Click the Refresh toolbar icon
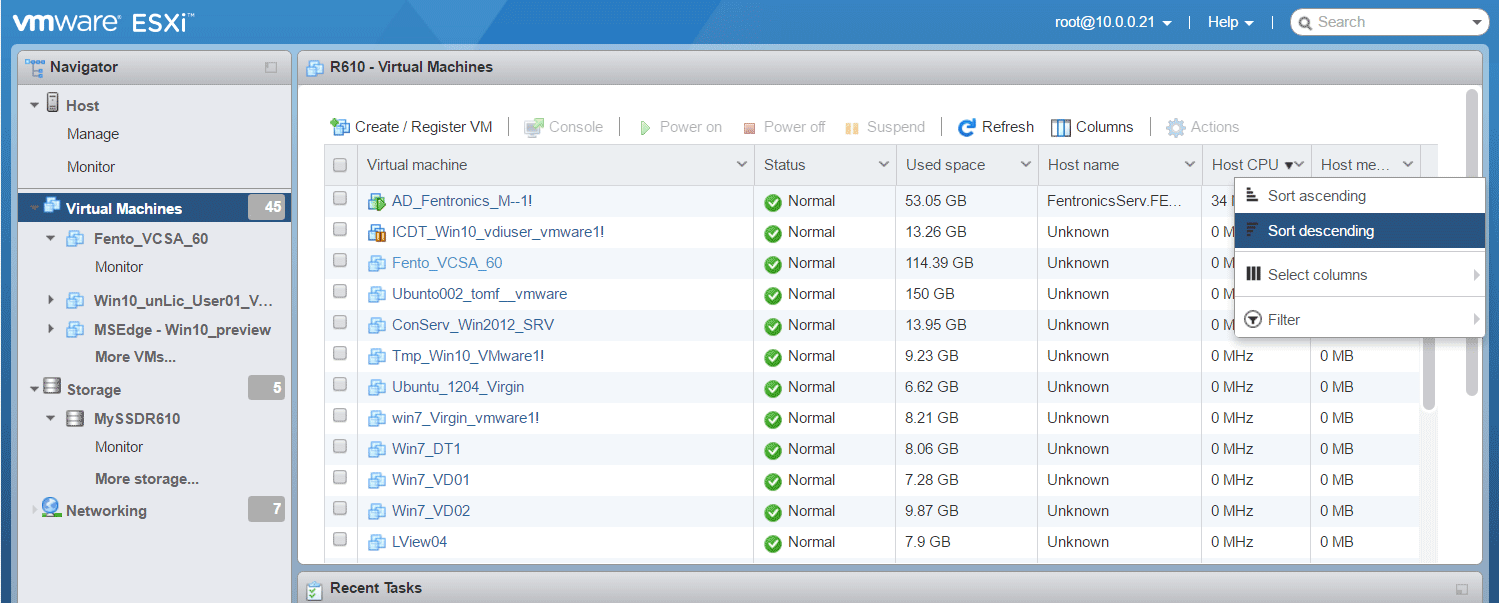Viewport: 1499px width, 603px height. coord(967,128)
